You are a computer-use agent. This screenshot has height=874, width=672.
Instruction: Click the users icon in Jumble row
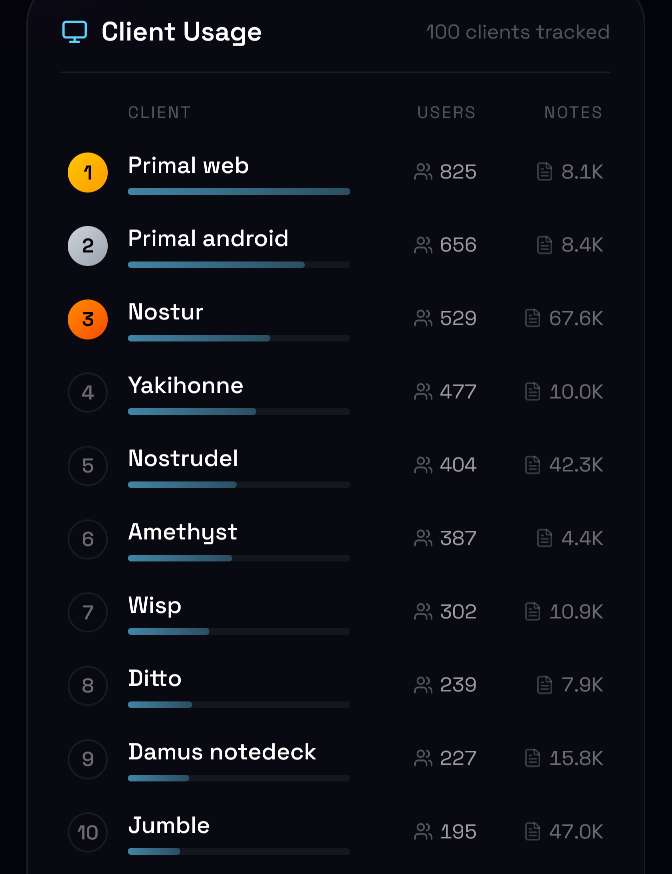[x=423, y=832]
